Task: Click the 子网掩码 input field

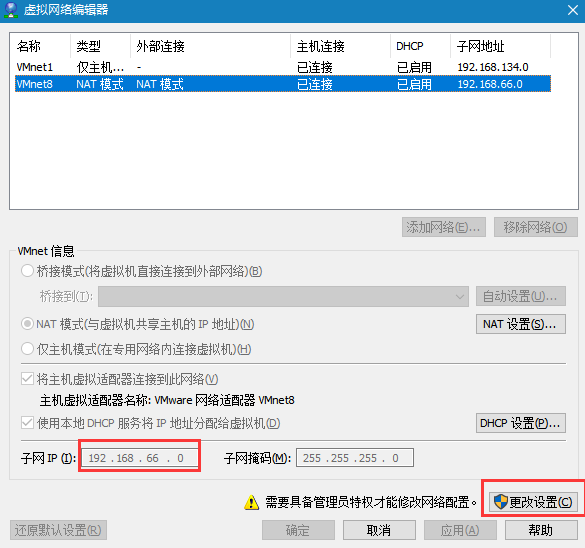Action: pyautogui.click(x=355, y=457)
